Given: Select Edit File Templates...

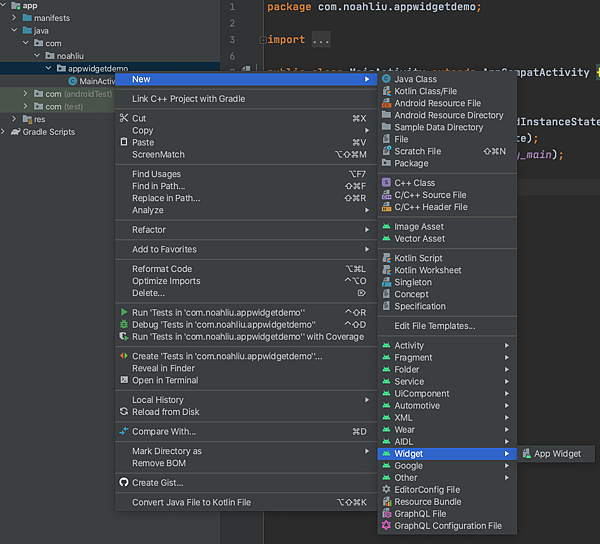Looking at the screenshot, I should 447,326.
